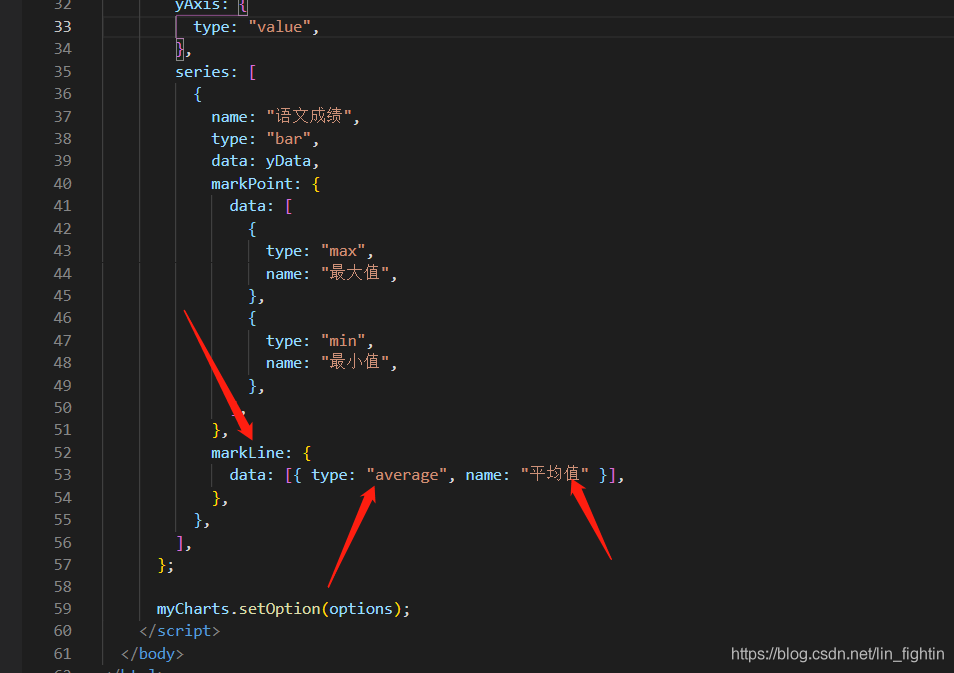This screenshot has height=673, width=954.
Task: Click the "min" type value
Action: (343, 341)
